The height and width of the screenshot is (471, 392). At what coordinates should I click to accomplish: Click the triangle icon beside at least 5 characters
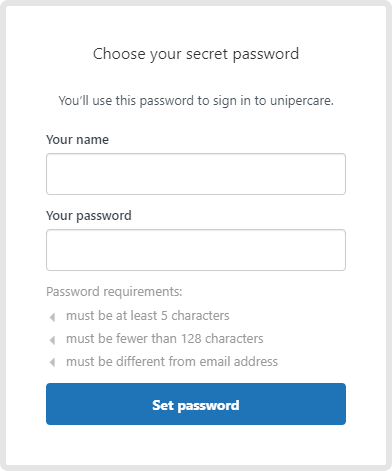coord(52,317)
